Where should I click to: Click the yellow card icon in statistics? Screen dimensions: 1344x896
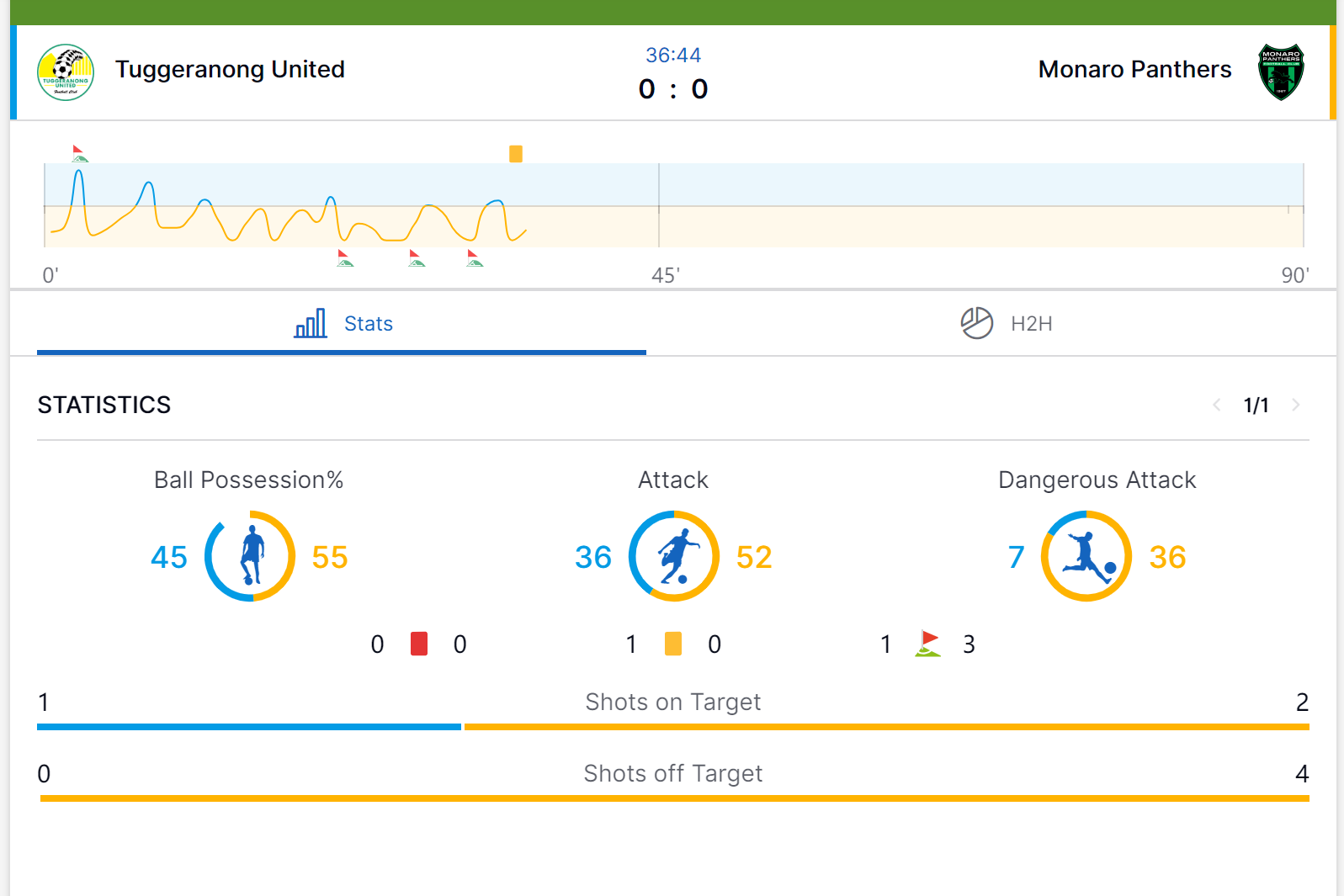pos(673,644)
